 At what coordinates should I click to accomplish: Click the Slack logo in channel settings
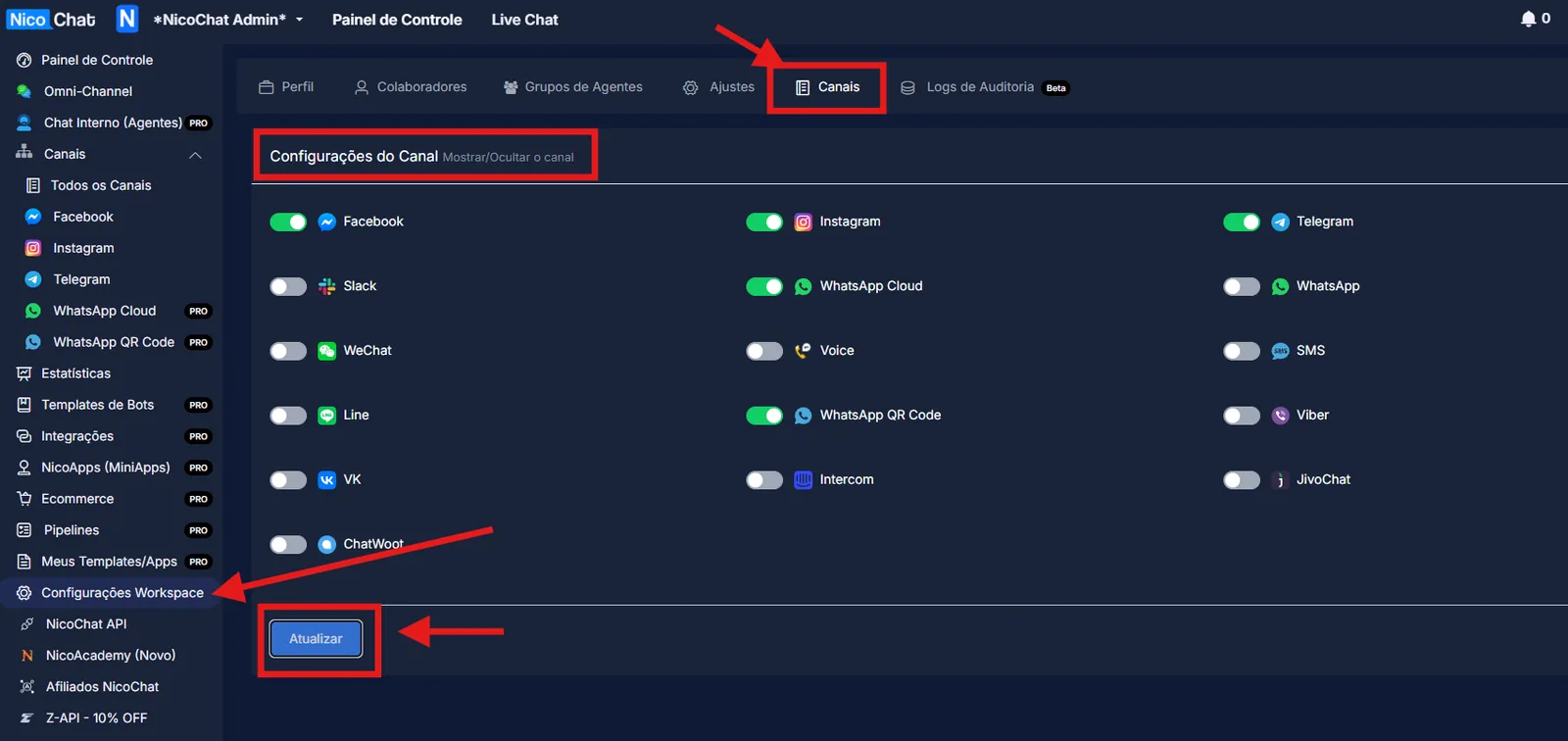click(327, 286)
